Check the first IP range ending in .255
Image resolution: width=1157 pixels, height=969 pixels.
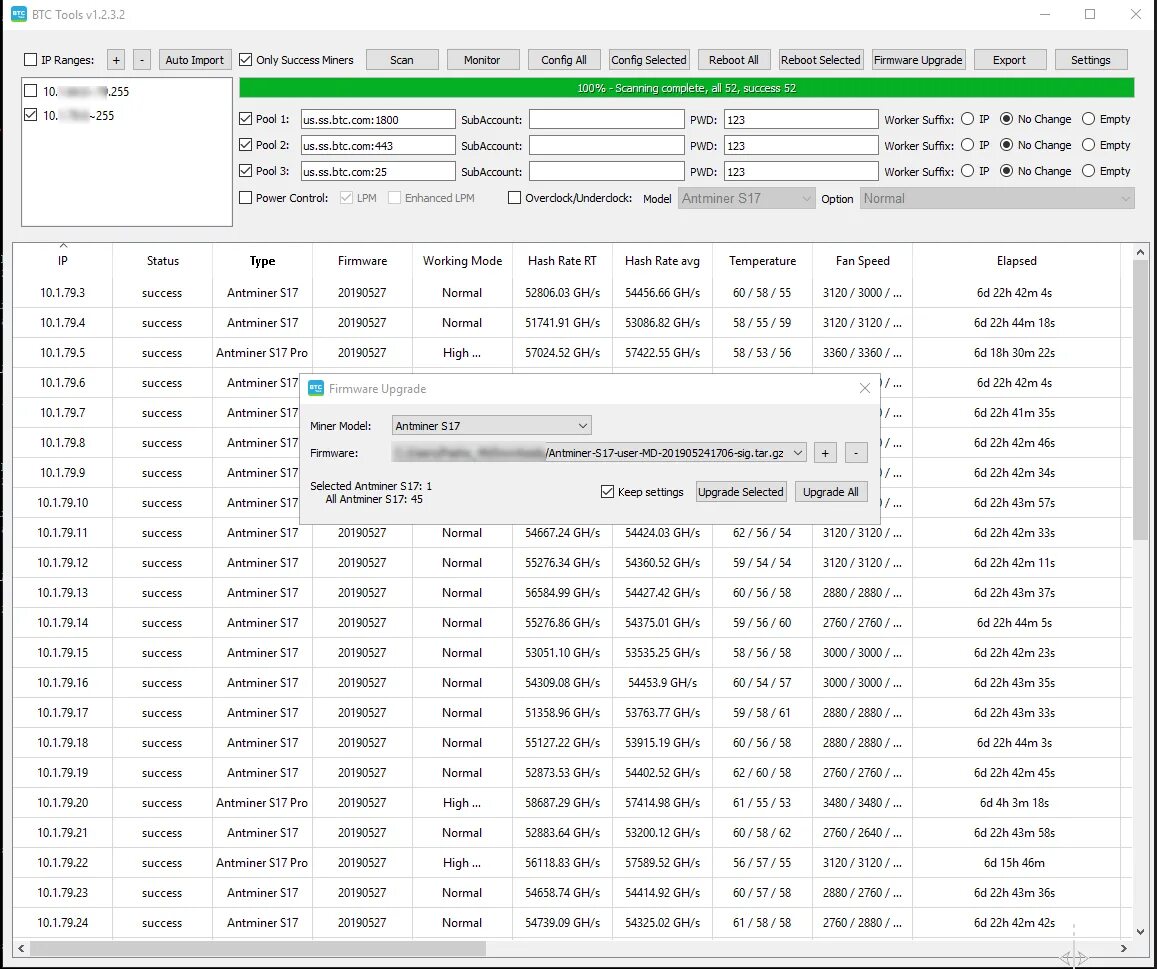(x=30, y=91)
